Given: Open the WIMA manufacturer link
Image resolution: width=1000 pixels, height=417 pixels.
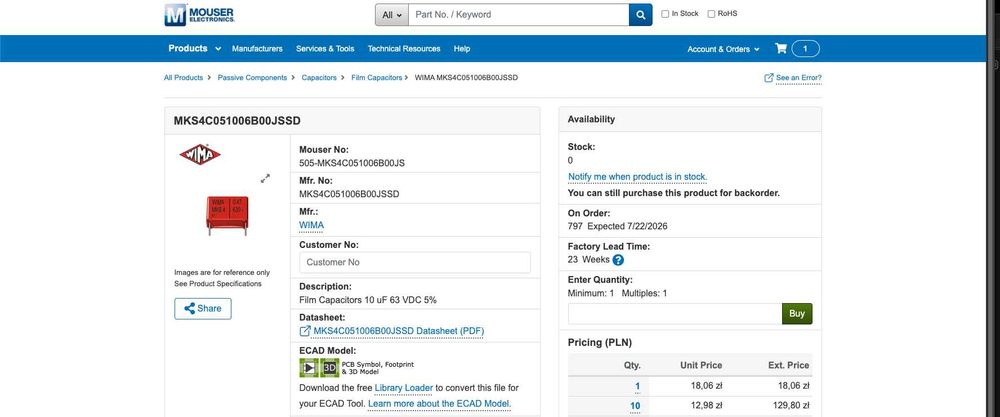Looking at the screenshot, I should 311,225.
